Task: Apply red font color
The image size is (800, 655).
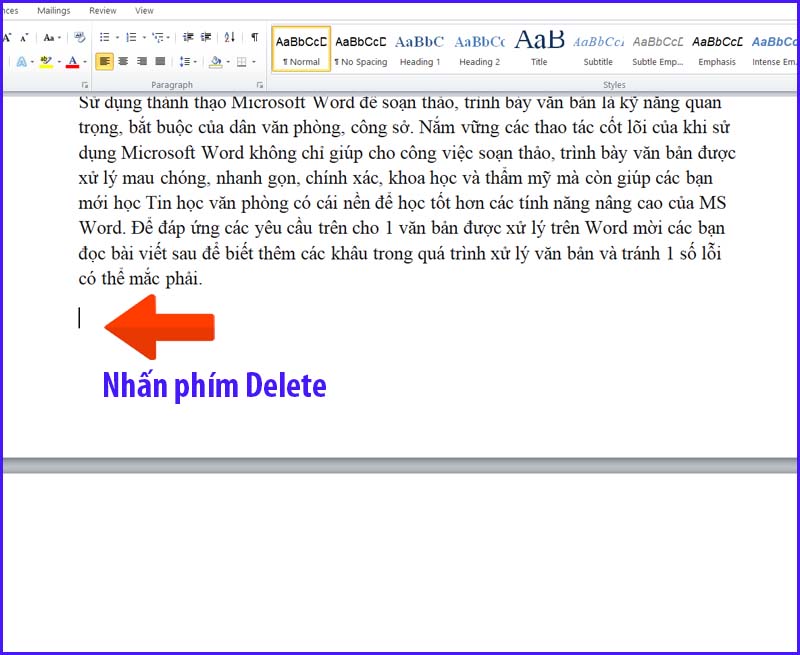Action: tap(73, 62)
